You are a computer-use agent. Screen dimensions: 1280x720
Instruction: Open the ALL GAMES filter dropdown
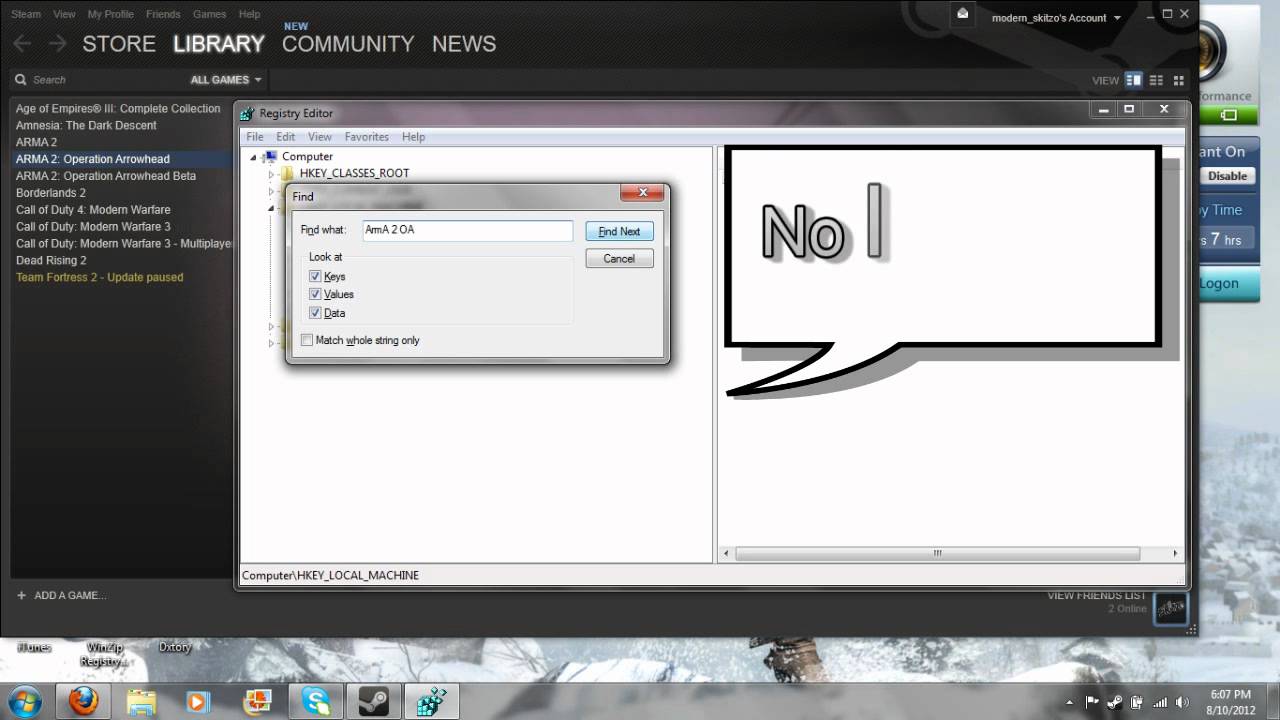[226, 80]
